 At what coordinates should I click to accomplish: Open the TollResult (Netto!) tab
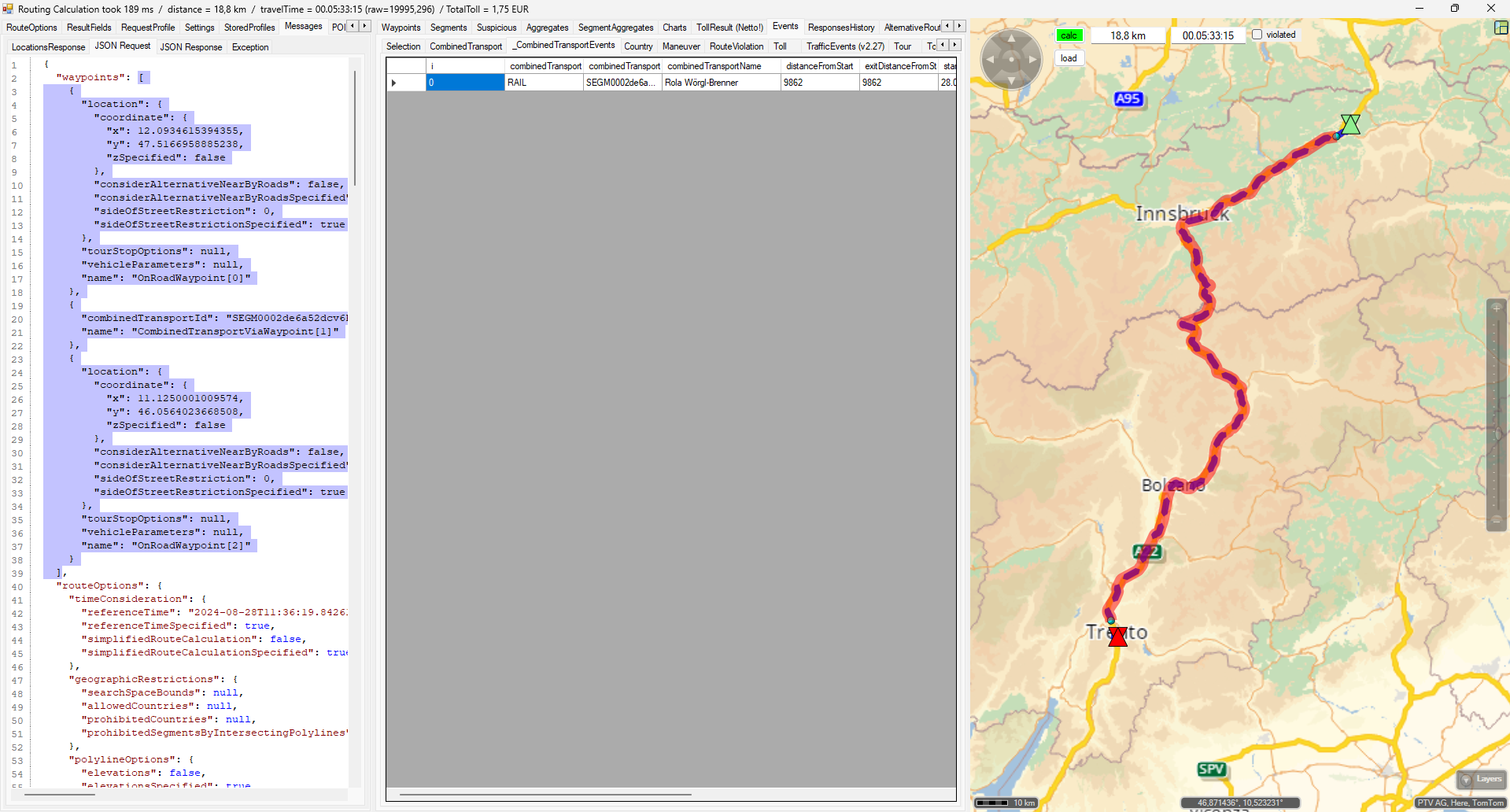[729, 28]
